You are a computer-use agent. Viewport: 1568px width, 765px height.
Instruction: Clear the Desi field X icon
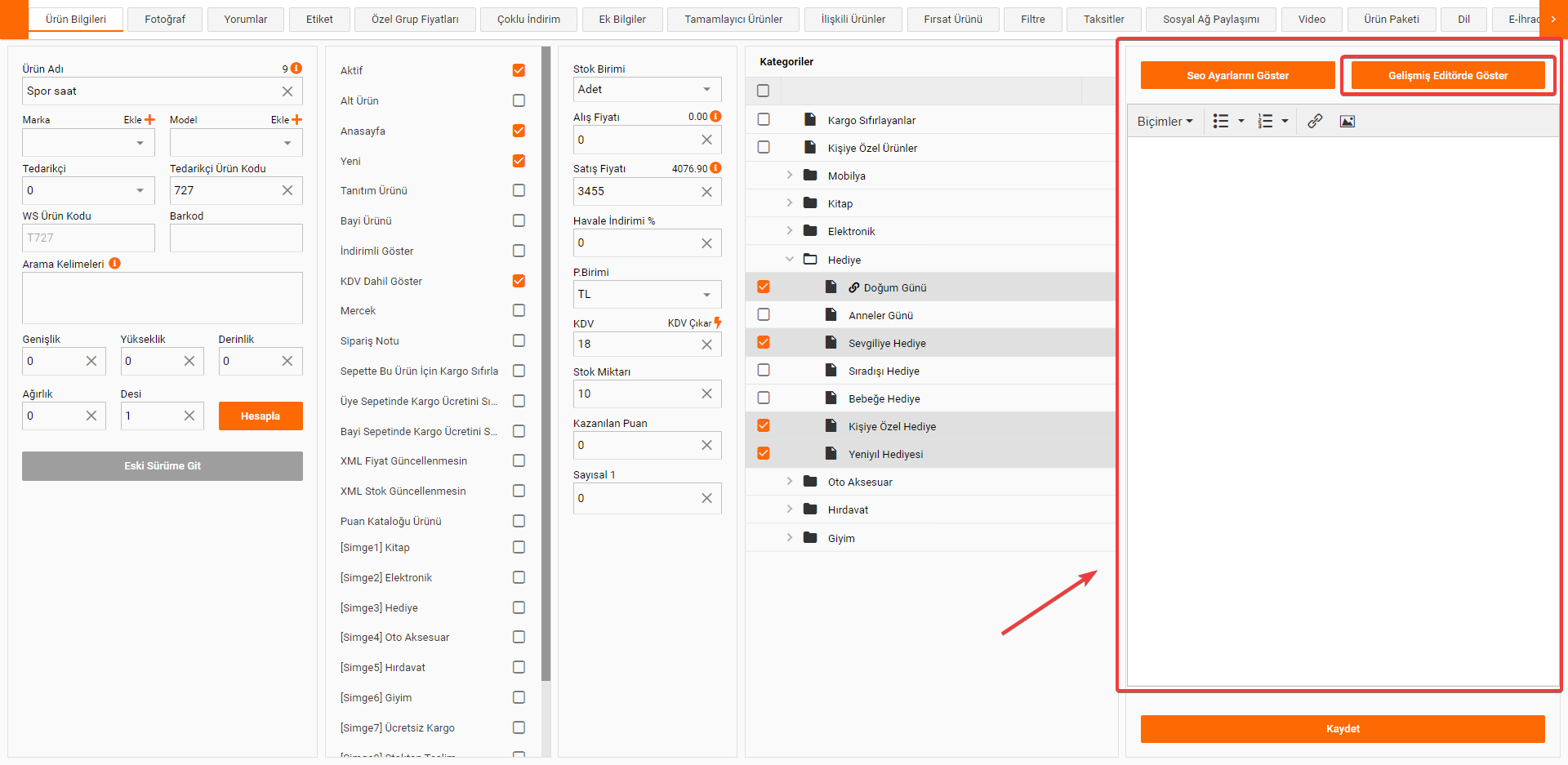pyautogui.click(x=189, y=416)
